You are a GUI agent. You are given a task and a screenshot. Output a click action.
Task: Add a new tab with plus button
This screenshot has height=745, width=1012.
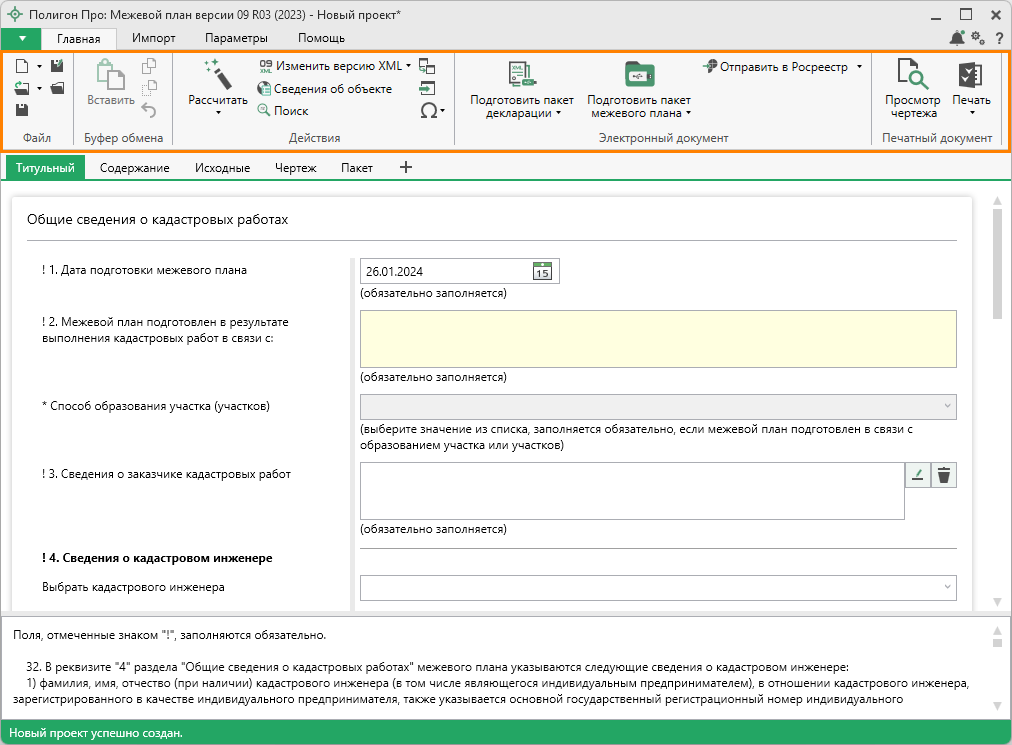[x=405, y=168]
